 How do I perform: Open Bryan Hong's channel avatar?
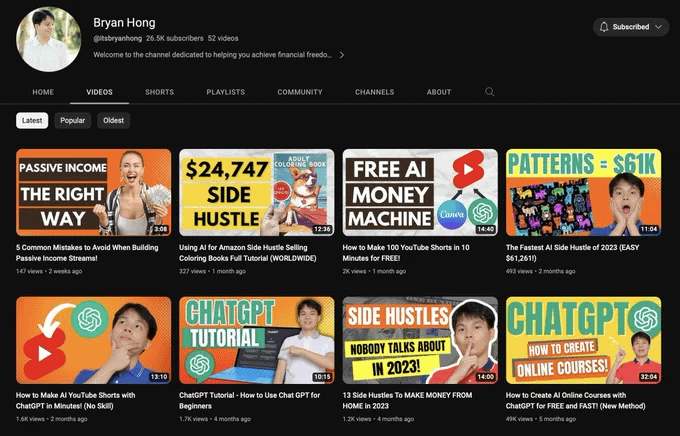point(48,40)
